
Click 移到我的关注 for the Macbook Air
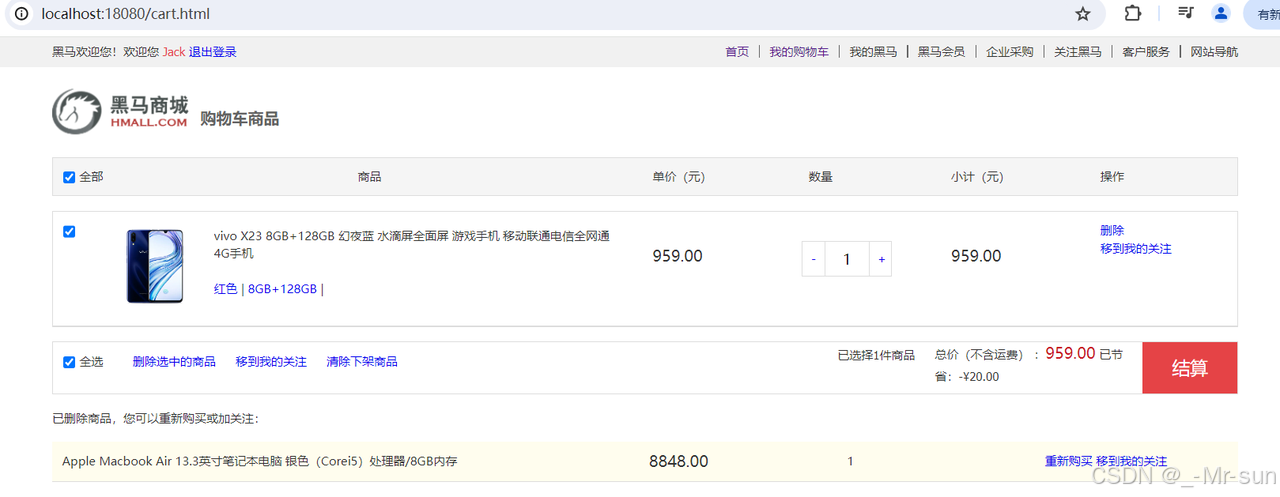(x=1131, y=461)
